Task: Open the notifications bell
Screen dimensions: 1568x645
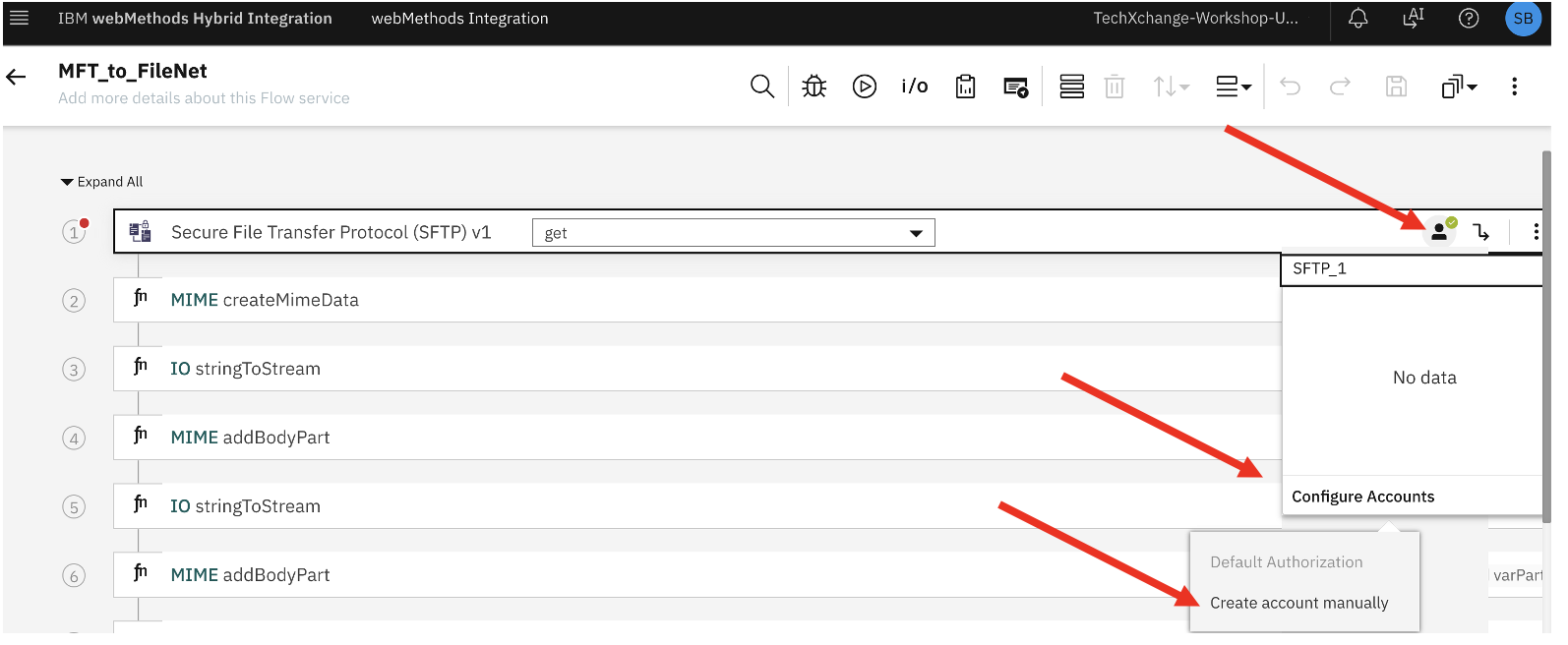Action: point(1358,19)
